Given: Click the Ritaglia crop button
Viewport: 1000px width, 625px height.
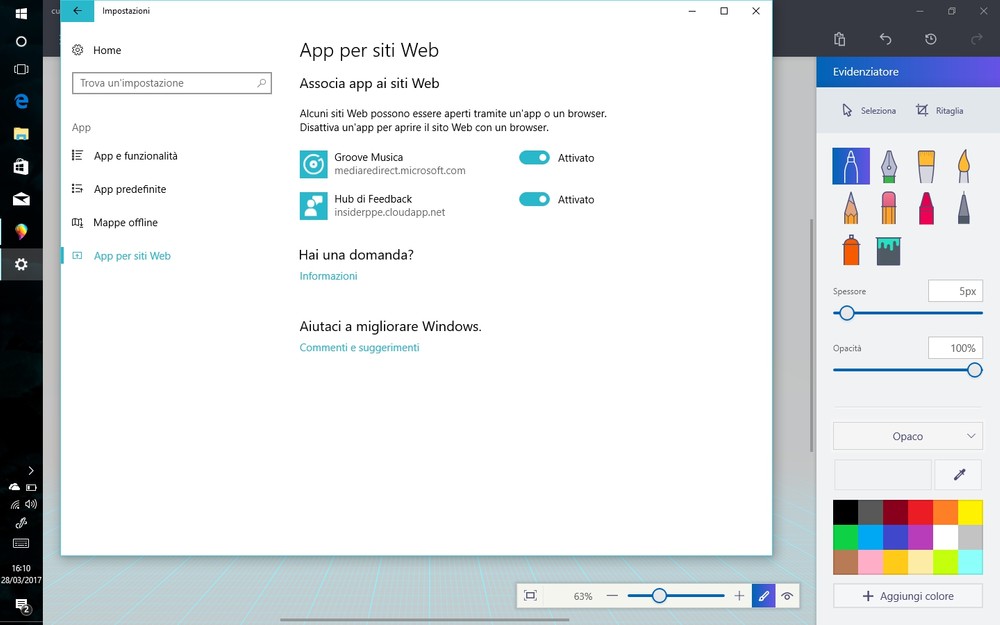Looking at the screenshot, I should pos(939,110).
